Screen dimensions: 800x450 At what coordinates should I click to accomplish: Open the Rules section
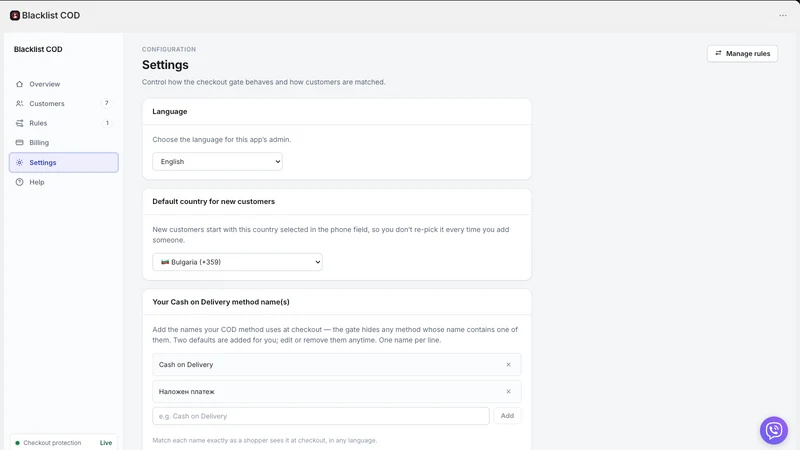[x=64, y=123]
